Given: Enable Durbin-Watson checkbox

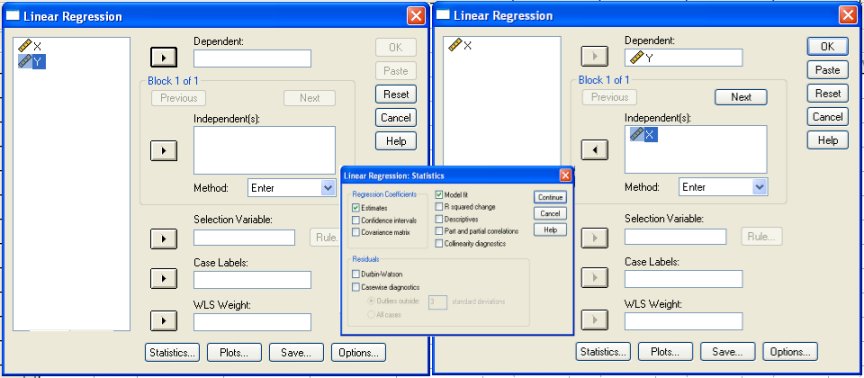Looking at the screenshot, I should coord(356,274).
